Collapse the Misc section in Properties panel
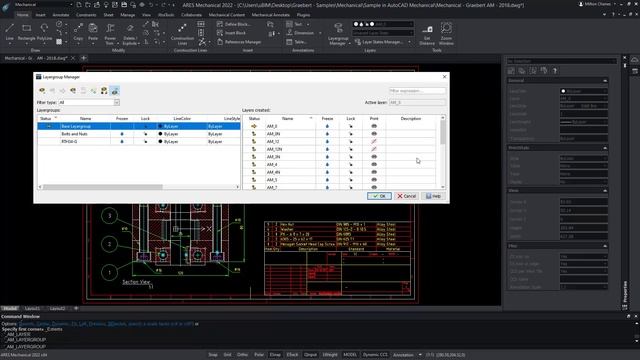Viewport: 640px width, 360px height. [605, 246]
